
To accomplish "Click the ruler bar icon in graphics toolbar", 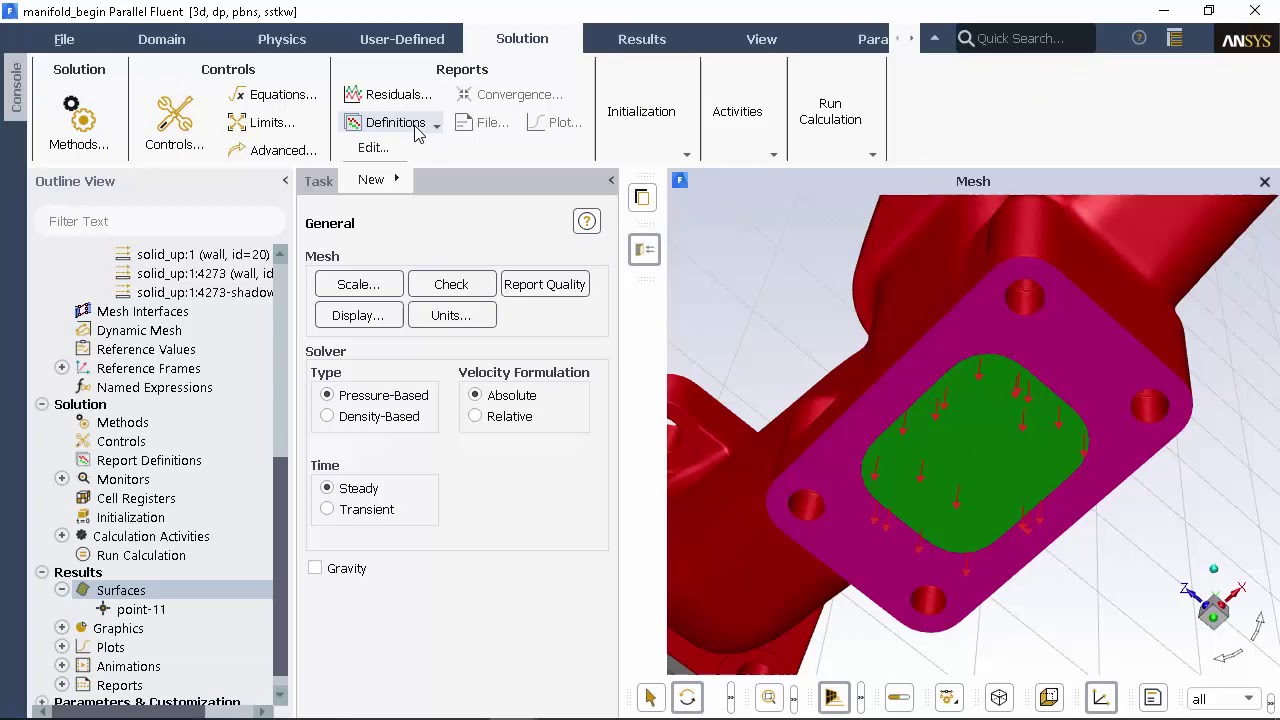I will [898, 698].
